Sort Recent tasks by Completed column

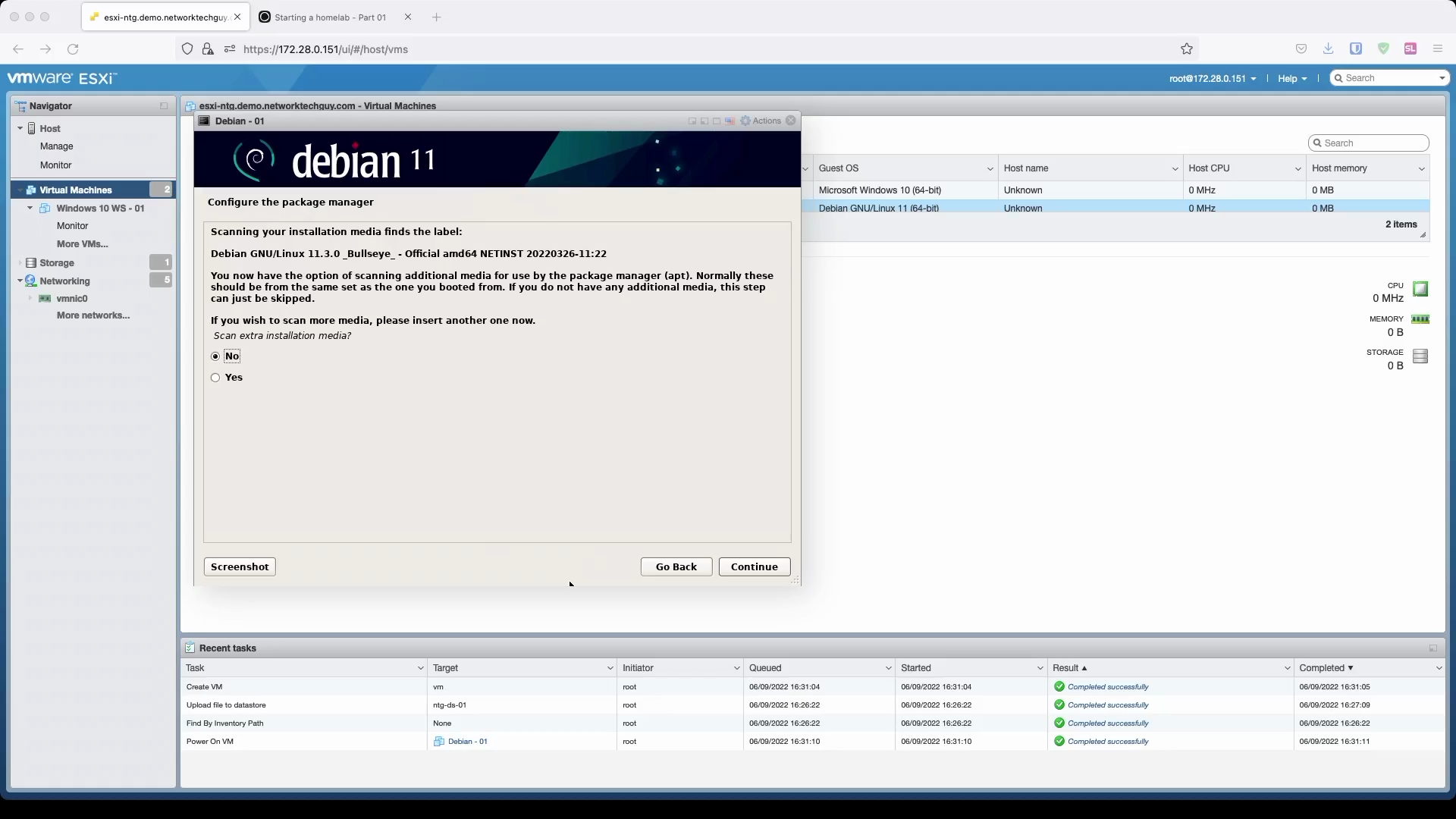tap(1326, 669)
